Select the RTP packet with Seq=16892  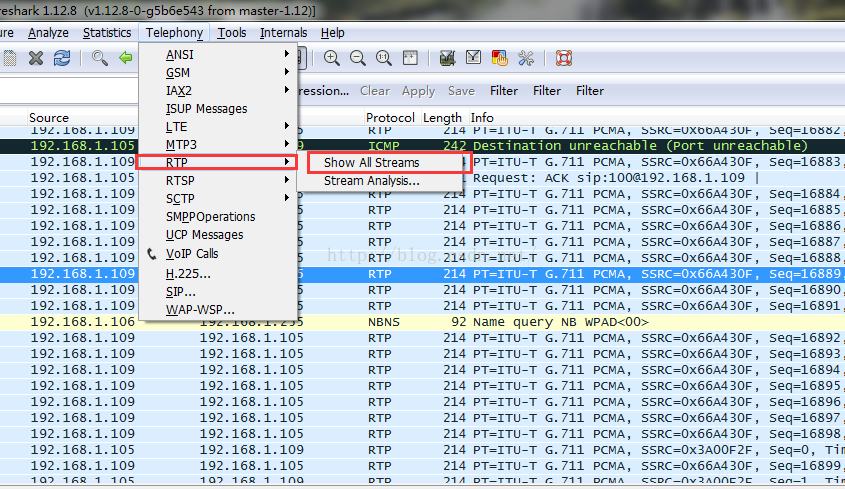tap(422, 338)
